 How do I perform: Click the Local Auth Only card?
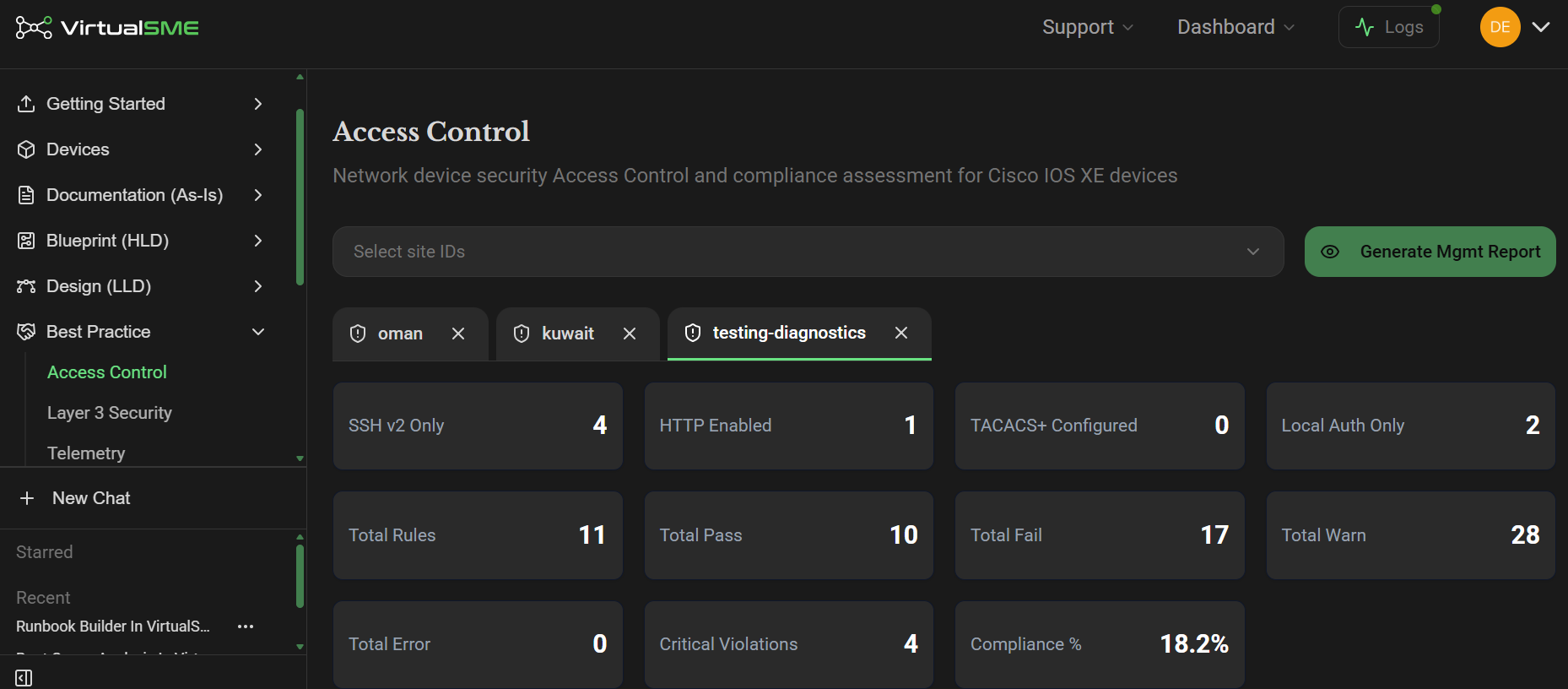click(x=1410, y=426)
